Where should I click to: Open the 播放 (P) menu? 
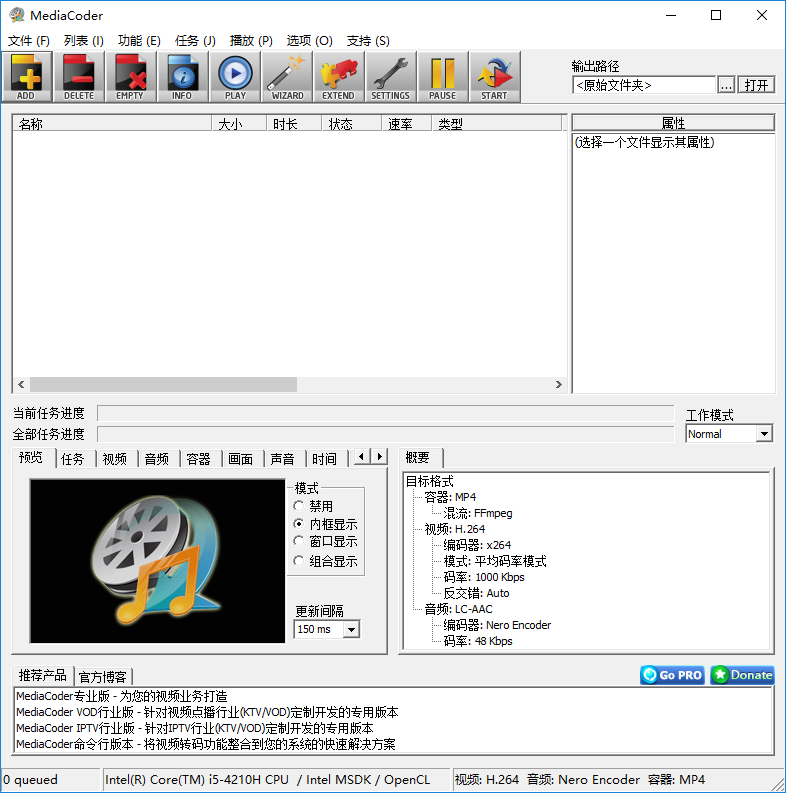coord(251,40)
